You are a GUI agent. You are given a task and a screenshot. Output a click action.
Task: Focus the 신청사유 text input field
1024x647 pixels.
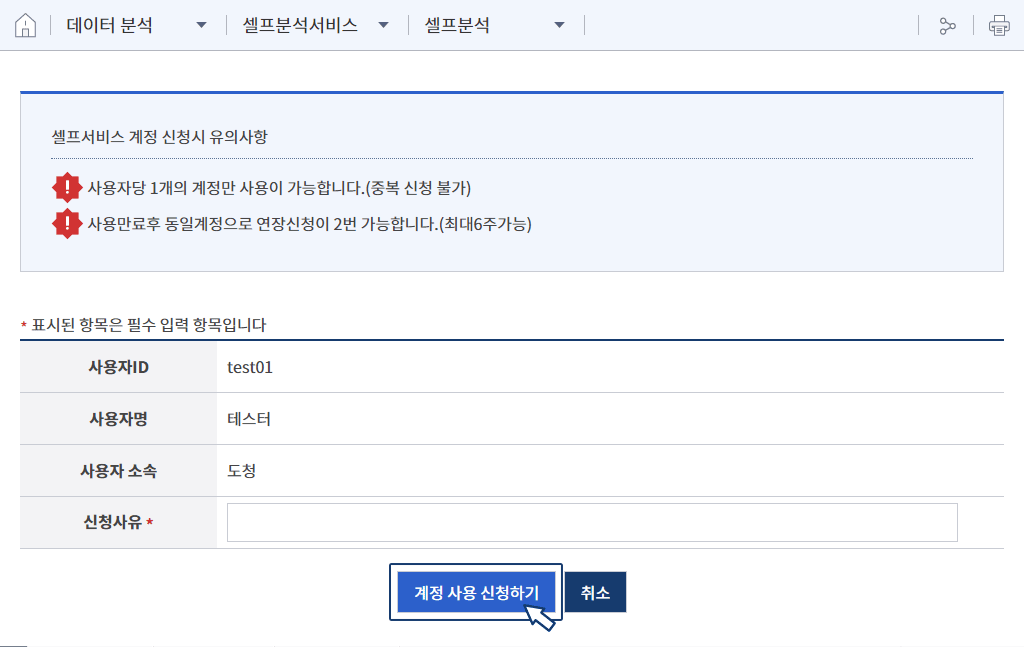pos(592,522)
